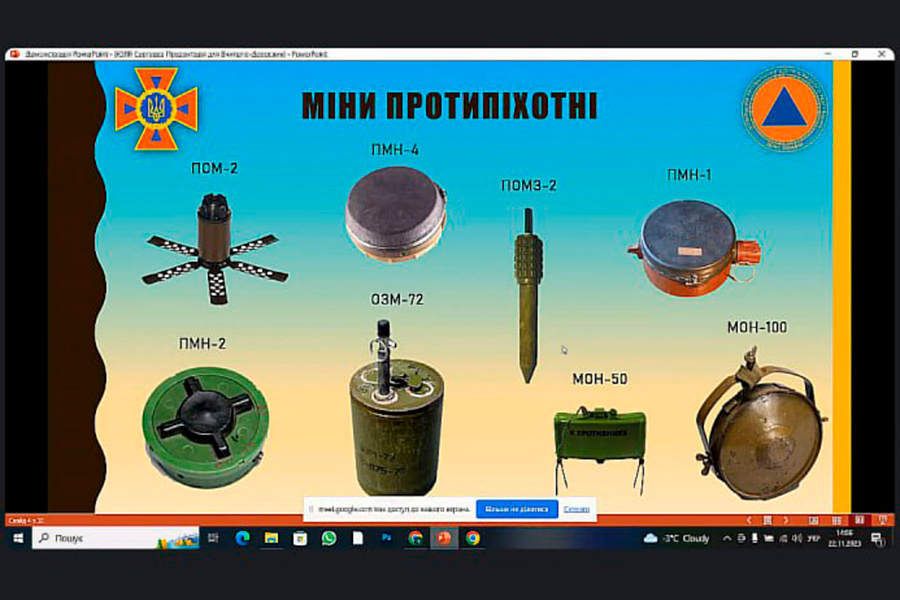Start the slideshow from the status bar

coord(883,520)
